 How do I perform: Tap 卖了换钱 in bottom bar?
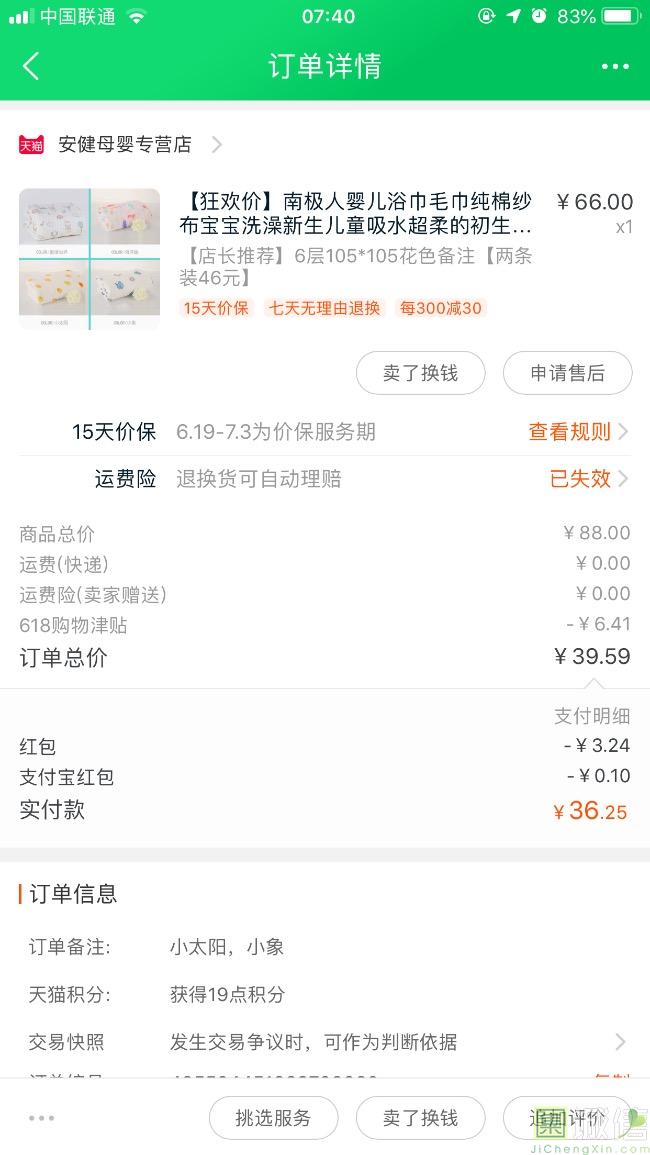pyautogui.click(x=420, y=1118)
